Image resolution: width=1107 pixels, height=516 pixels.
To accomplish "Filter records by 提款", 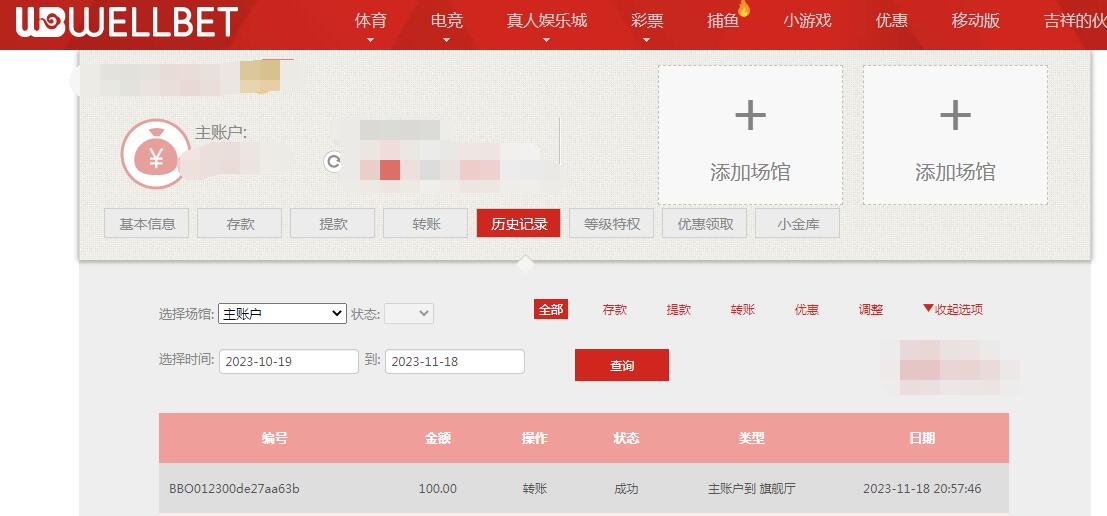I will pyautogui.click(x=678, y=309).
